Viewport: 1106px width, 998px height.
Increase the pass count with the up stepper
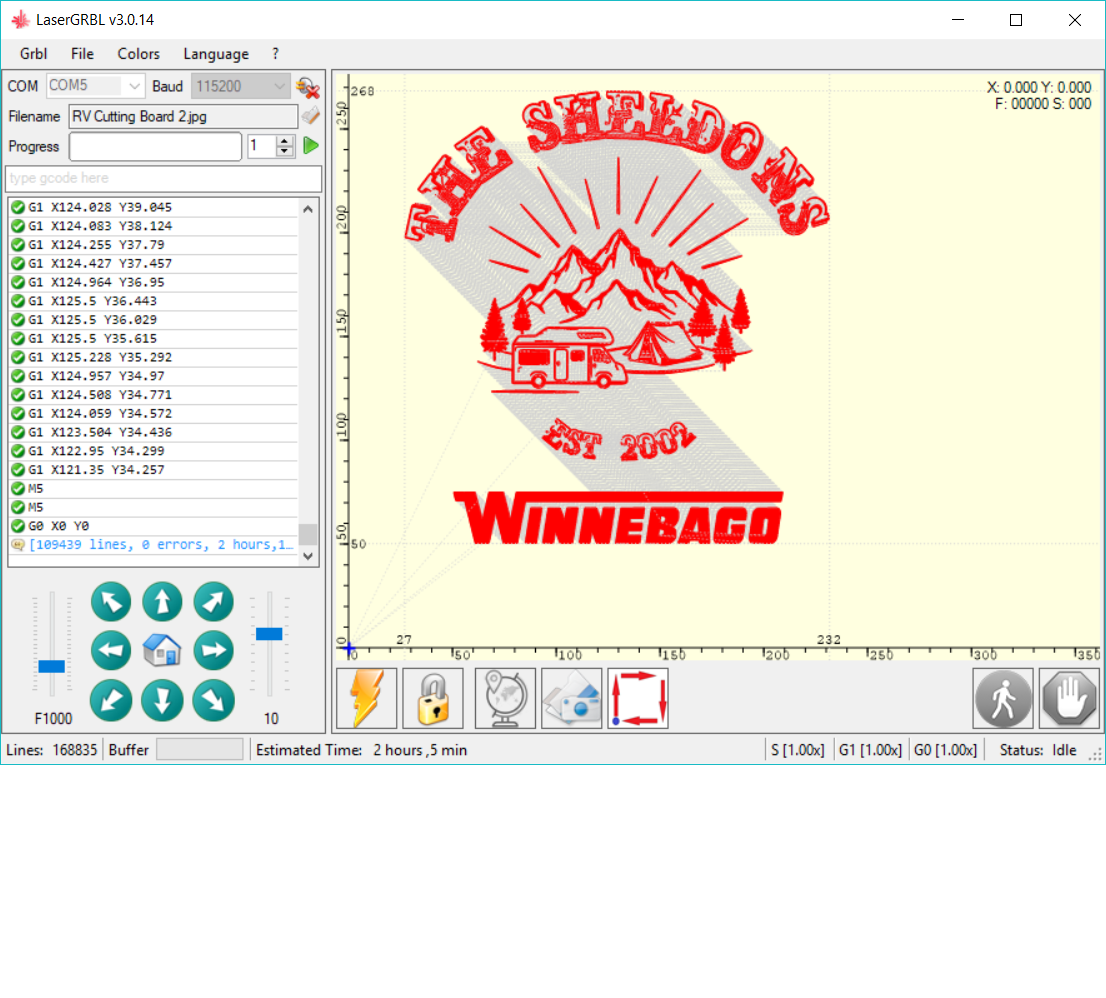click(284, 140)
